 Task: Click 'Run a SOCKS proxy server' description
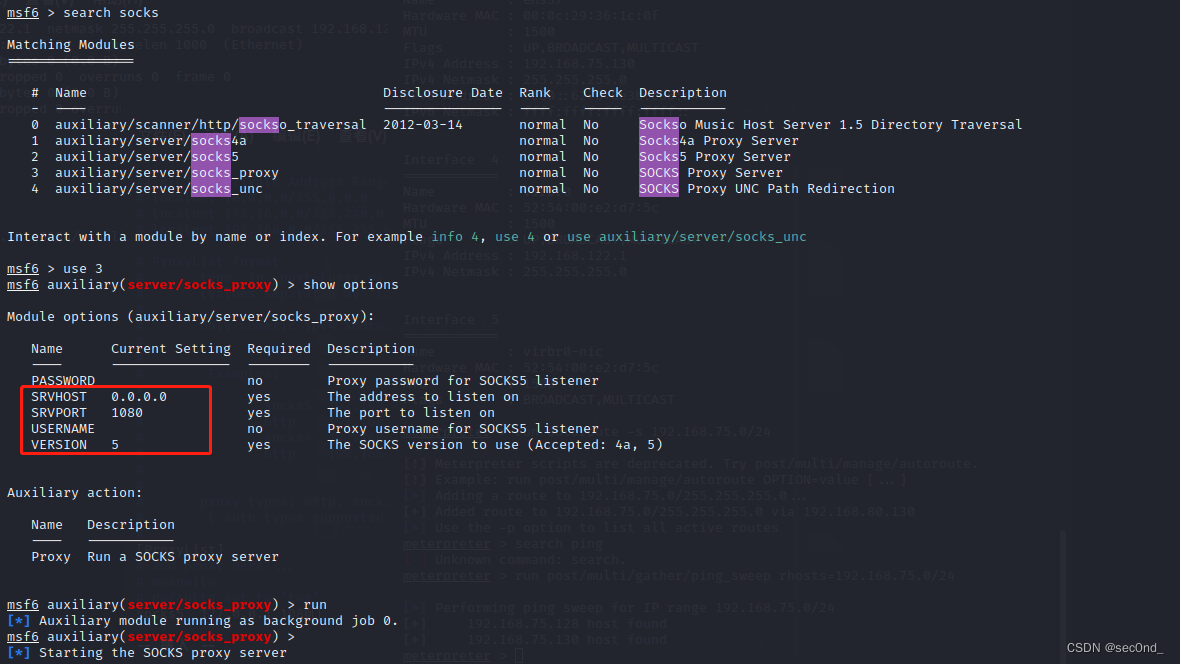(183, 556)
